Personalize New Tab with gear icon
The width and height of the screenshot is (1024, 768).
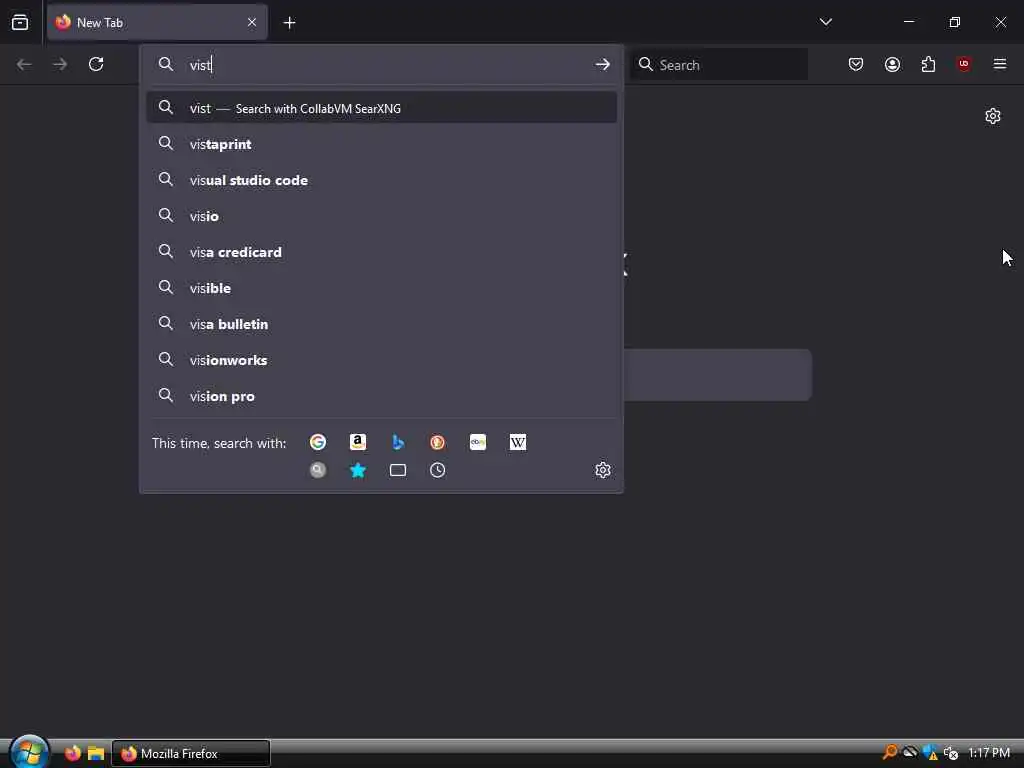[x=993, y=116]
